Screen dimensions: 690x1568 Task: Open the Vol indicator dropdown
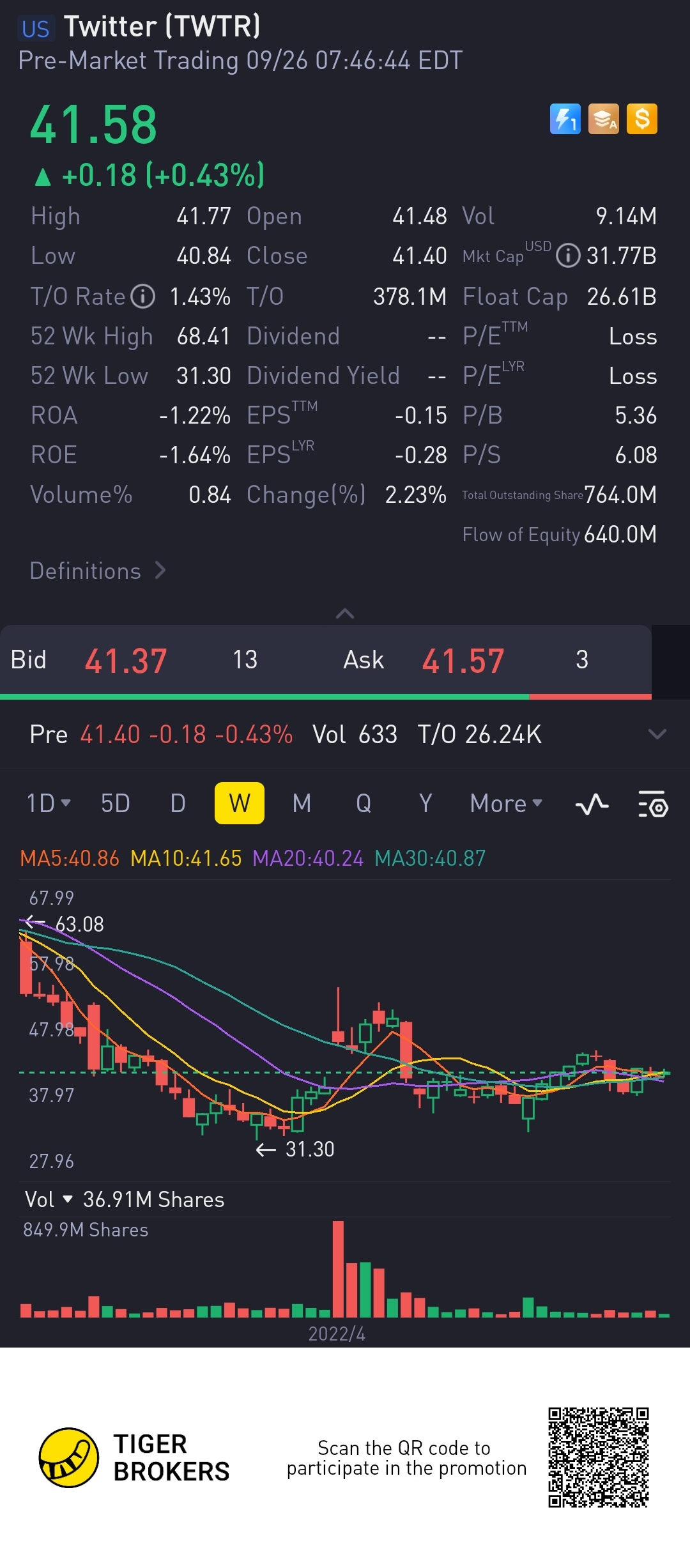coord(49,1199)
